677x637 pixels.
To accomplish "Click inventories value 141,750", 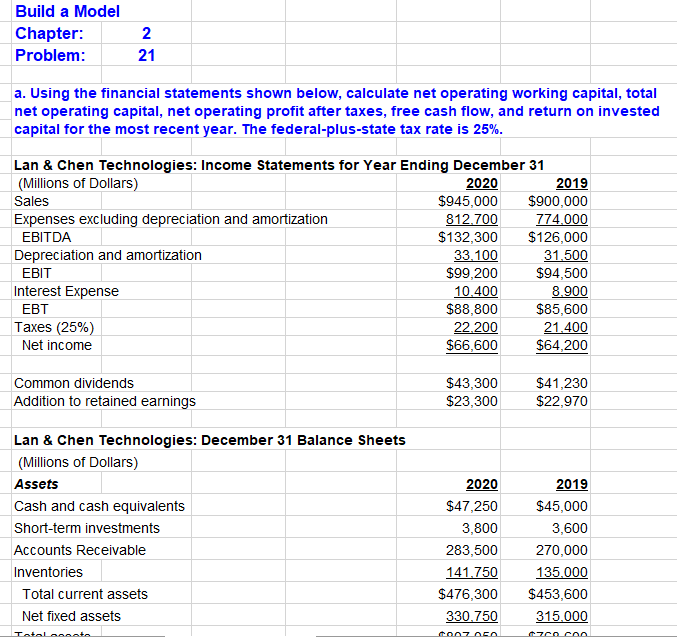I will (471, 572).
